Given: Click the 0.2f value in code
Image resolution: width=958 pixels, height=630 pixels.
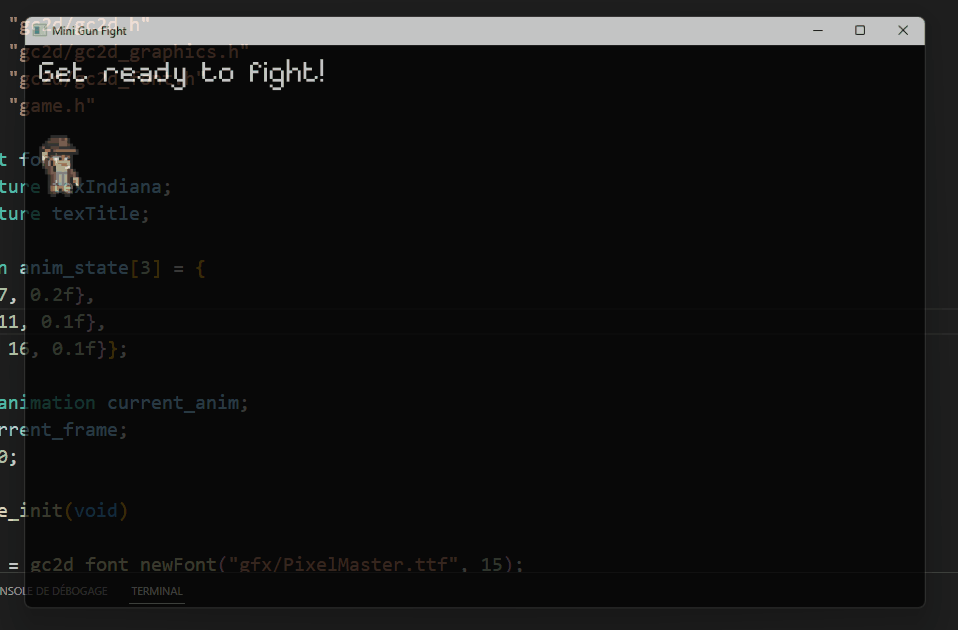Looking at the screenshot, I should coord(57,295).
